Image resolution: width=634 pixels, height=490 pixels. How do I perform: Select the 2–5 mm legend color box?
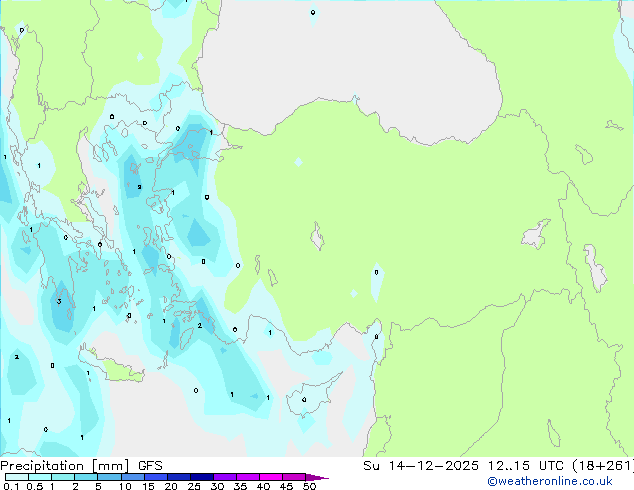[x=86, y=477]
